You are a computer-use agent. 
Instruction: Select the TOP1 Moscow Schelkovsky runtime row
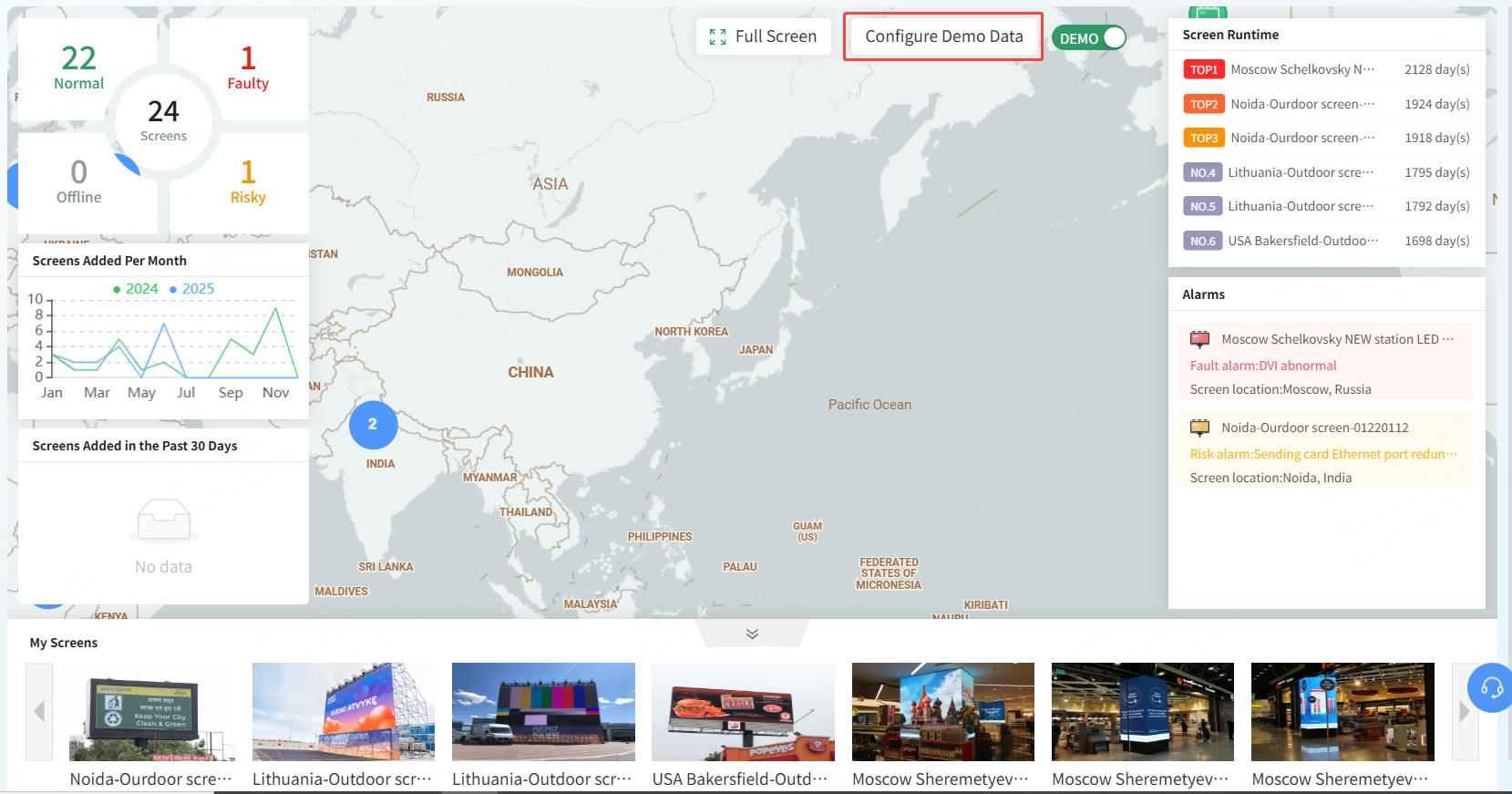point(1326,69)
